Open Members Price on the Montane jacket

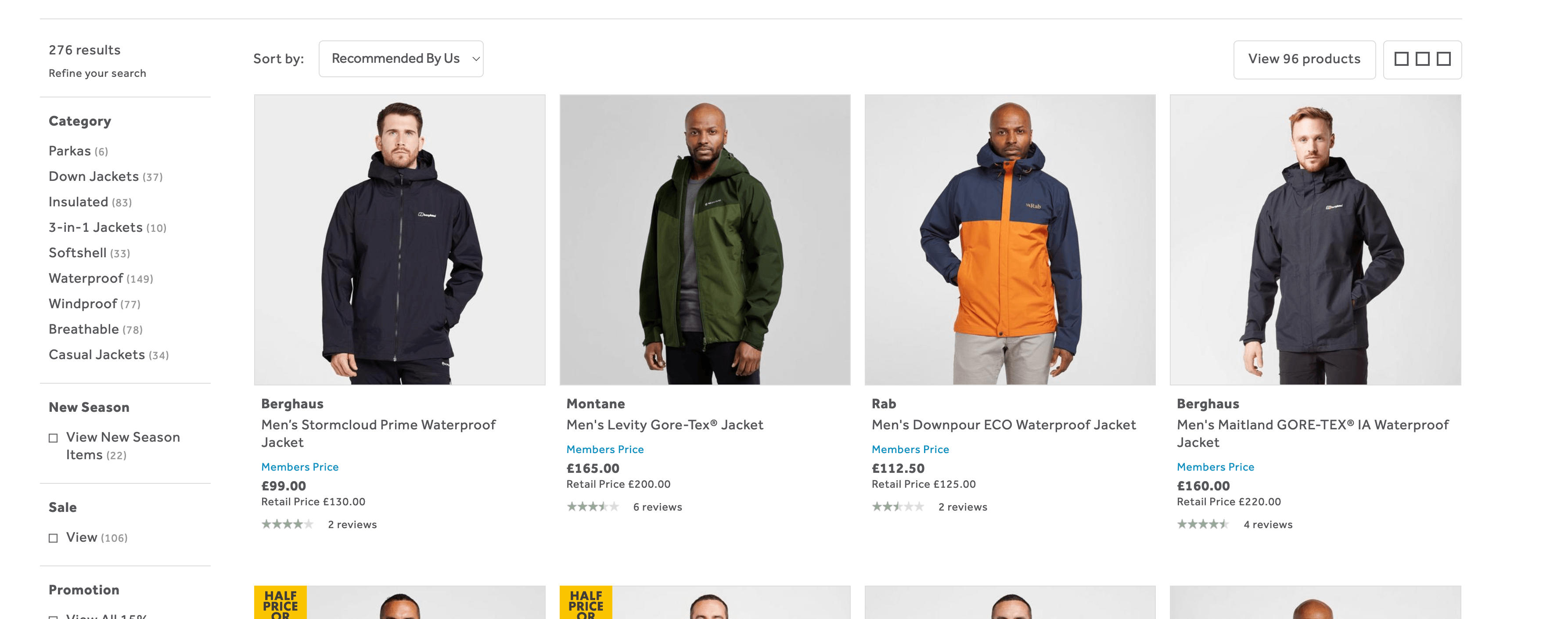pos(605,449)
